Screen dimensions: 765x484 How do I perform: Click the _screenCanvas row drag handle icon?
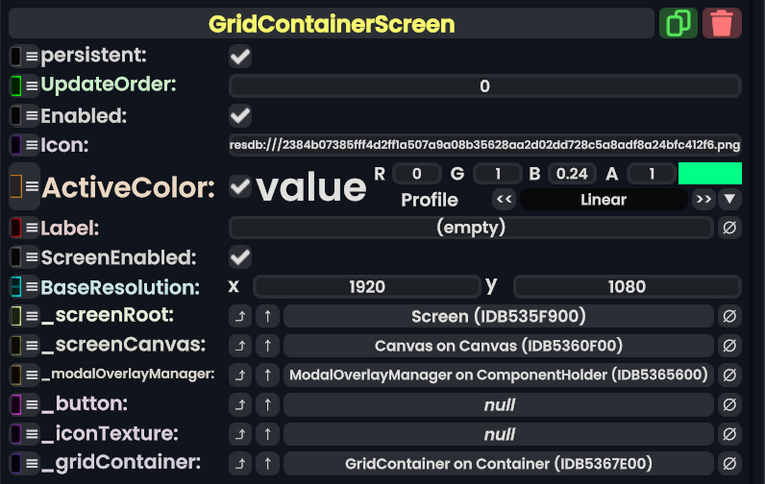[x=32, y=345]
